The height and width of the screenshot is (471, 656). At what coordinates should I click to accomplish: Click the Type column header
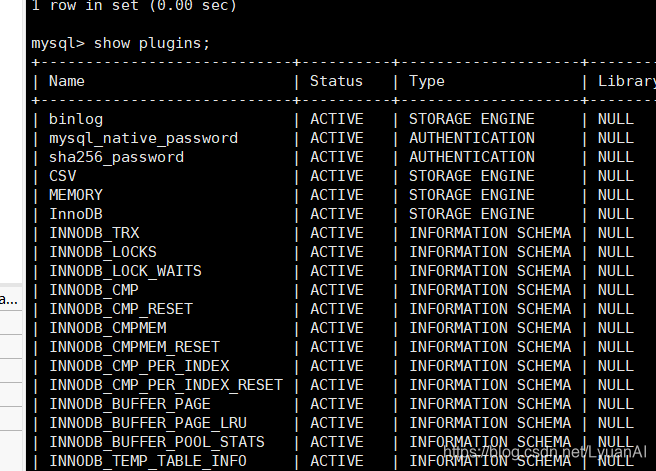427,81
